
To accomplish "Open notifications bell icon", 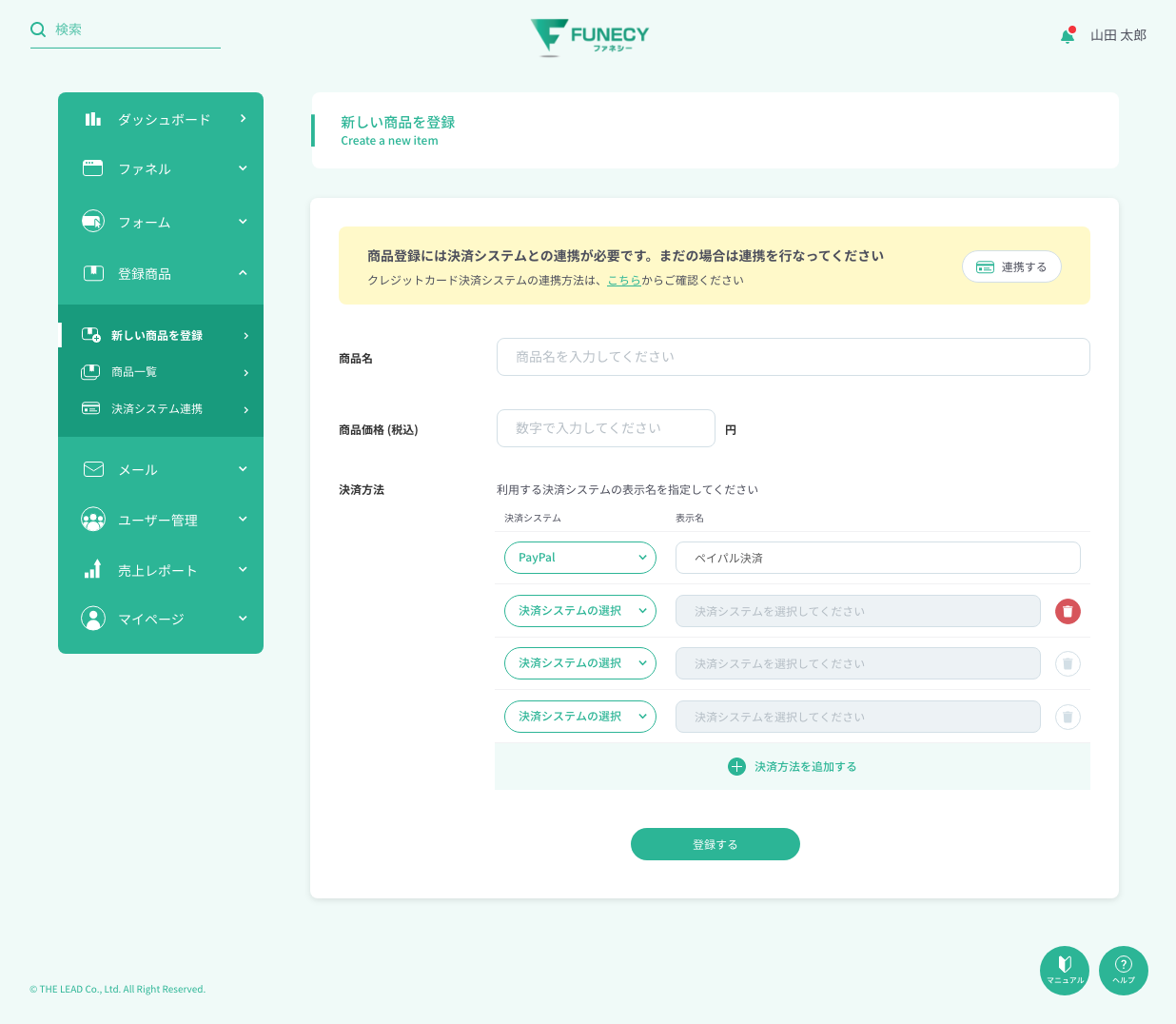I will (1068, 35).
